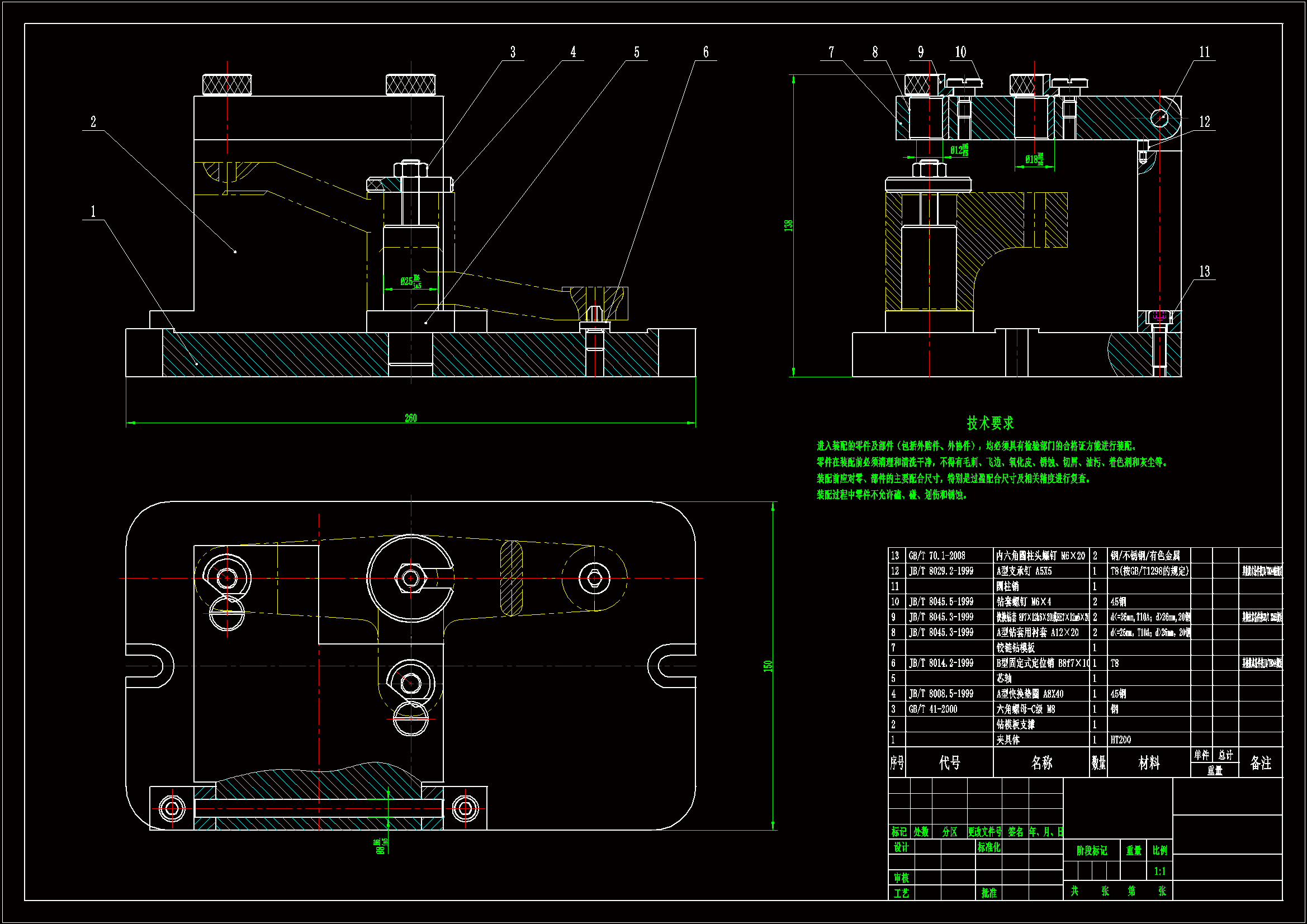Click part callout number 6
The height and width of the screenshot is (924, 1307).
point(705,53)
